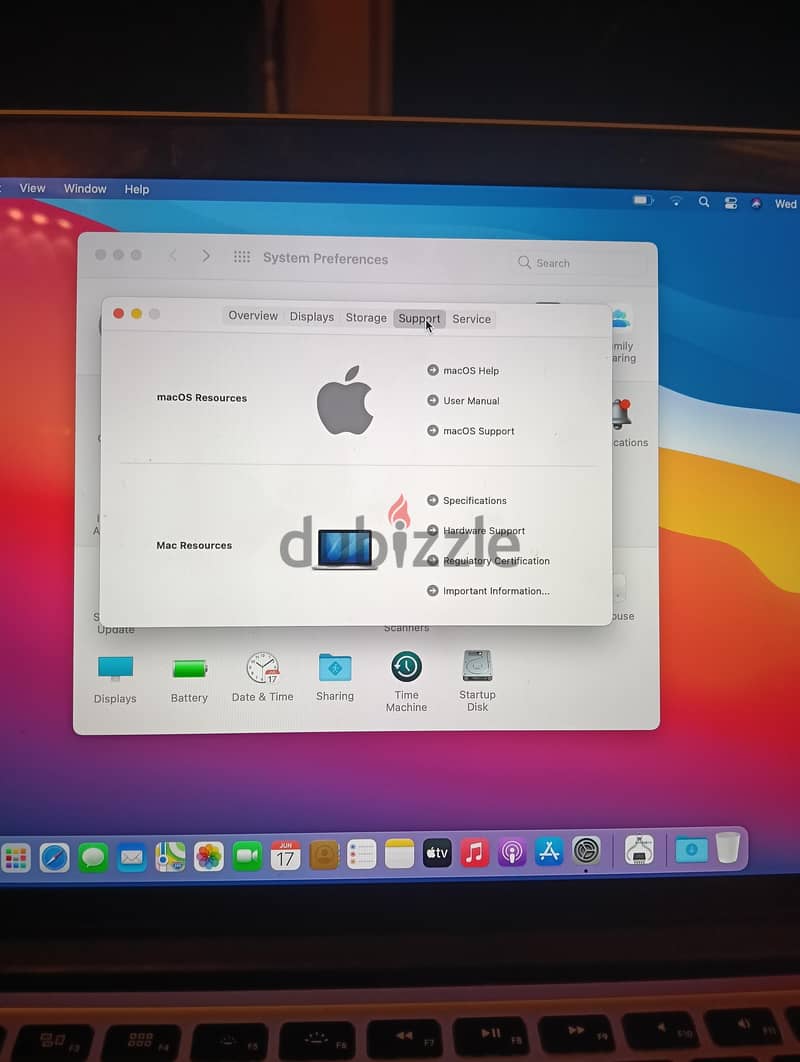The image size is (800, 1062).
Task: Launch FaceTime from the Dock
Action: pyautogui.click(x=247, y=857)
